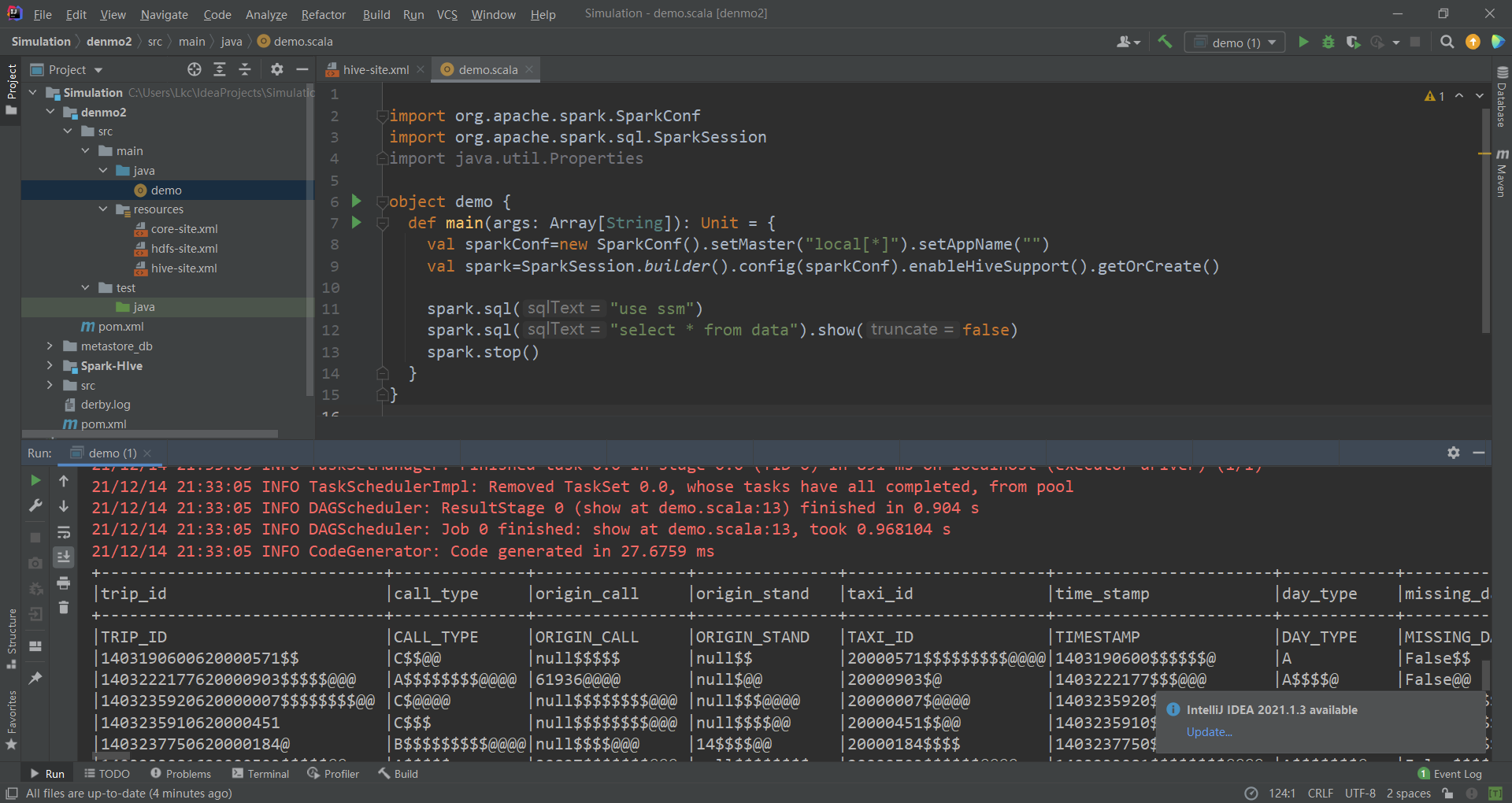Minimize the Run tool window
Screen dimensions: 1512x803
pos(1479,453)
